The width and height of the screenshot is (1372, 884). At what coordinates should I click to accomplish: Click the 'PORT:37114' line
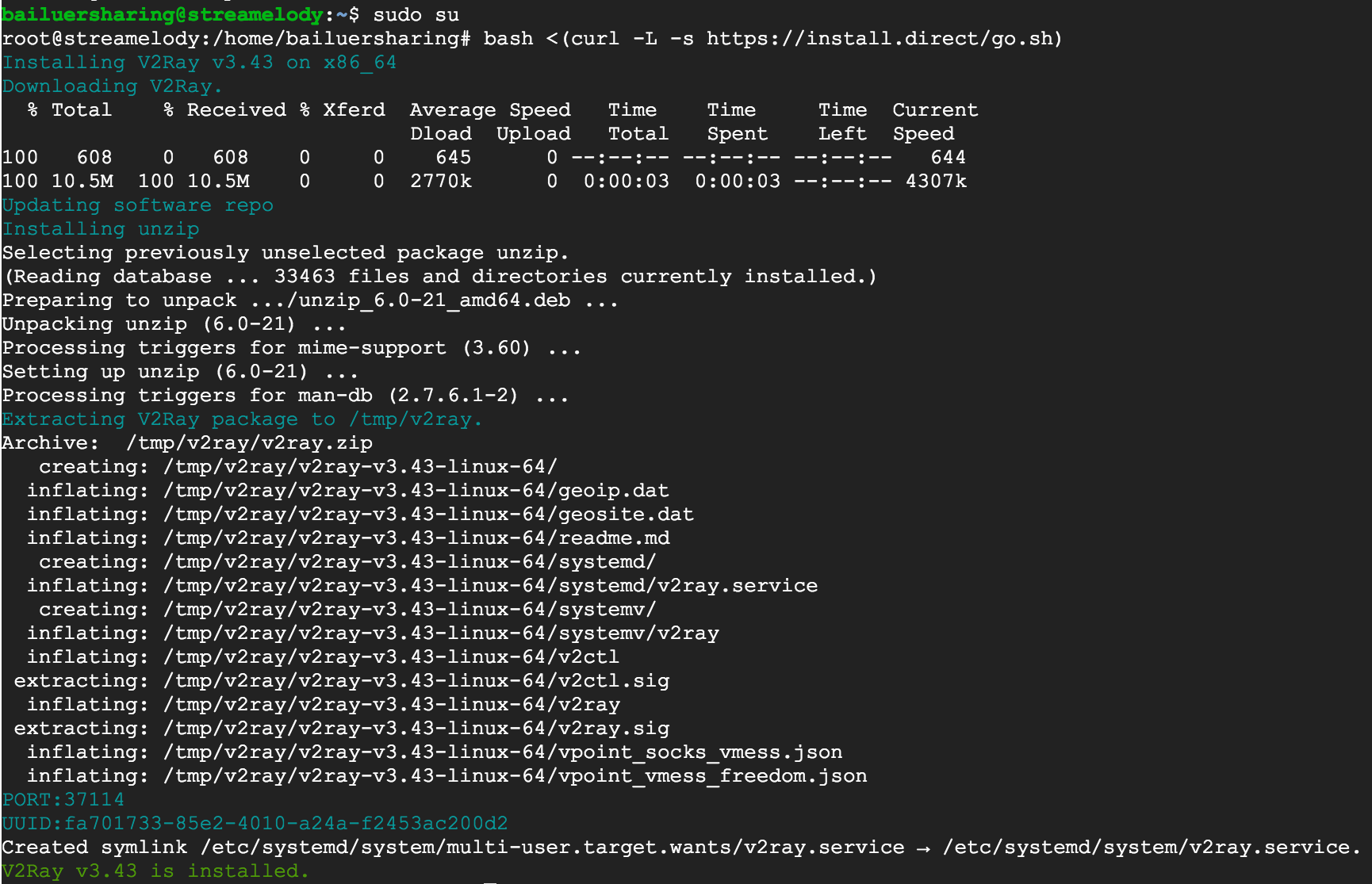pyautogui.click(x=63, y=800)
